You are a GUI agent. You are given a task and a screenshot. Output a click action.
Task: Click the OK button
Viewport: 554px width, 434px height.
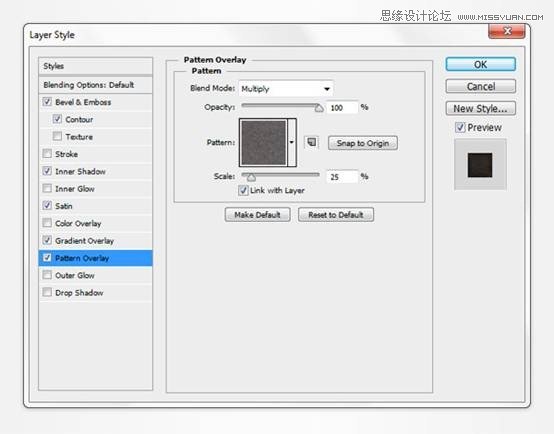pyautogui.click(x=481, y=64)
